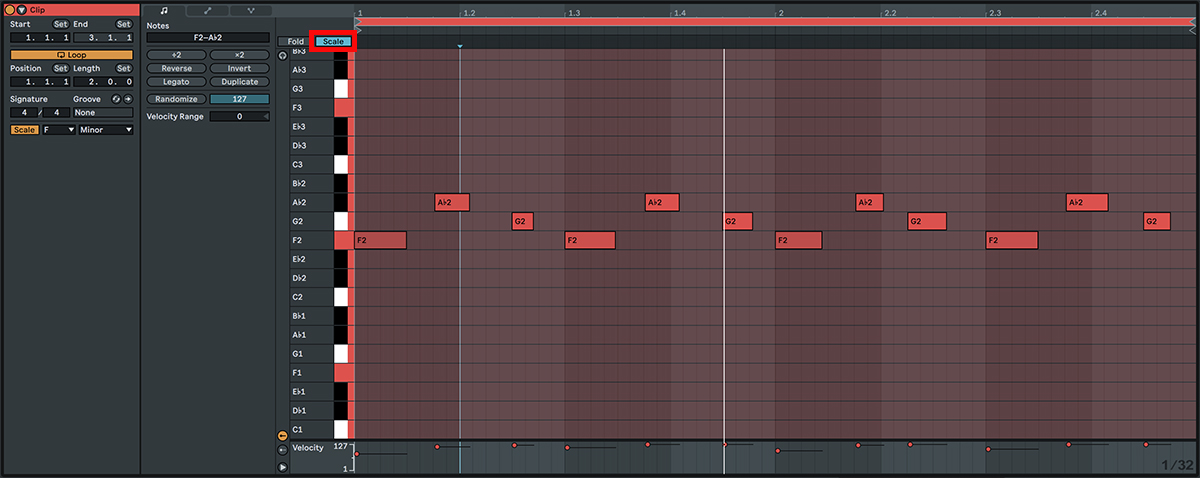Click the commit groove arrow icon
1200x478 pixels.
128,99
